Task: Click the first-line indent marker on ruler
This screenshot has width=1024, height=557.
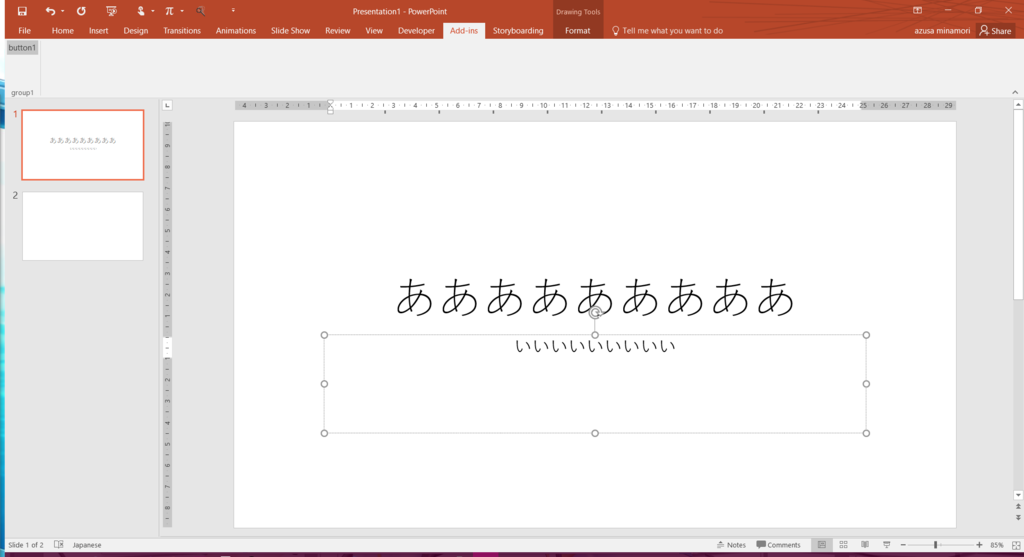Action: pos(330,103)
